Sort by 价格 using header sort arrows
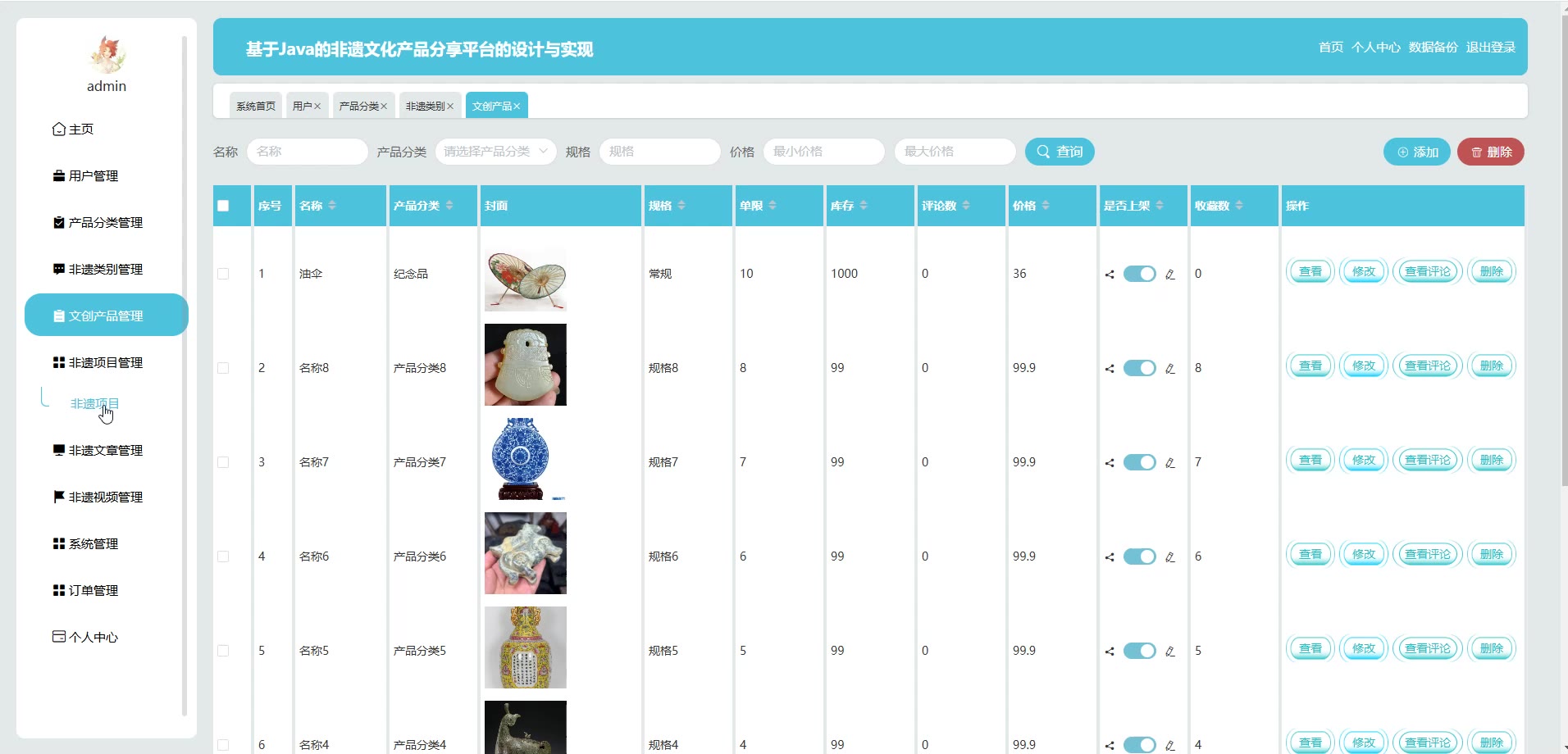 click(1046, 206)
